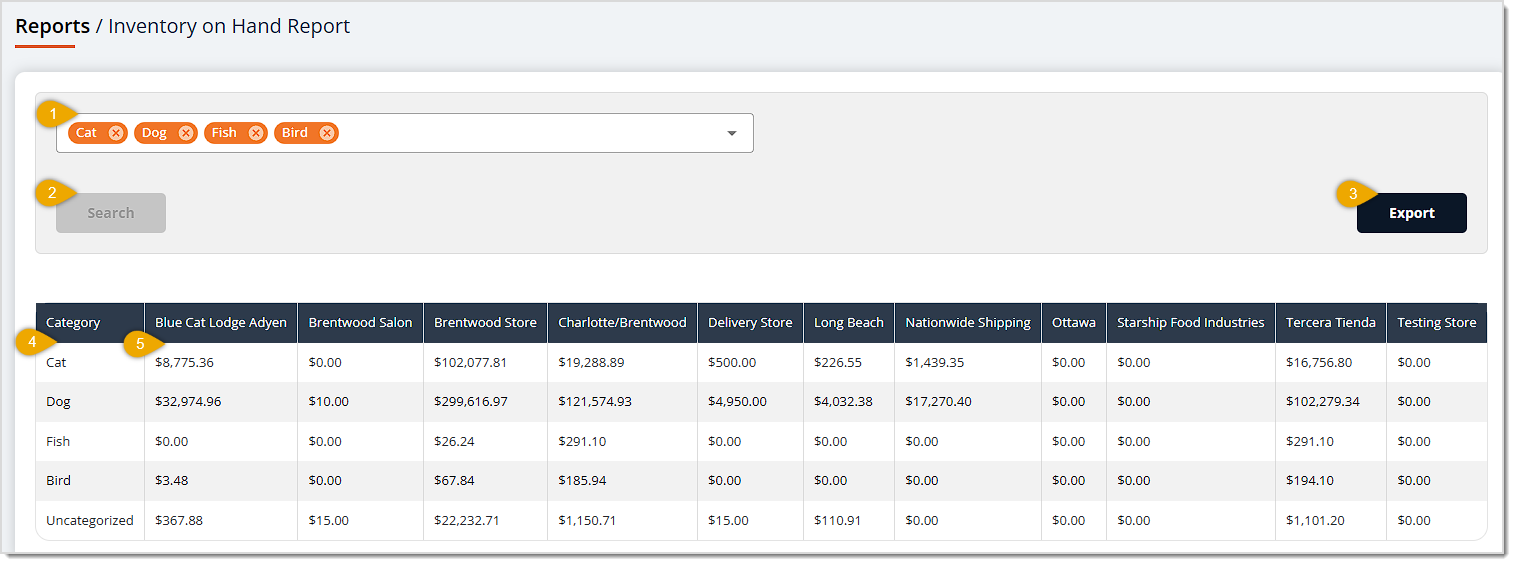Remove the Dog category chip
This screenshot has width=1514, height=564.
click(186, 133)
